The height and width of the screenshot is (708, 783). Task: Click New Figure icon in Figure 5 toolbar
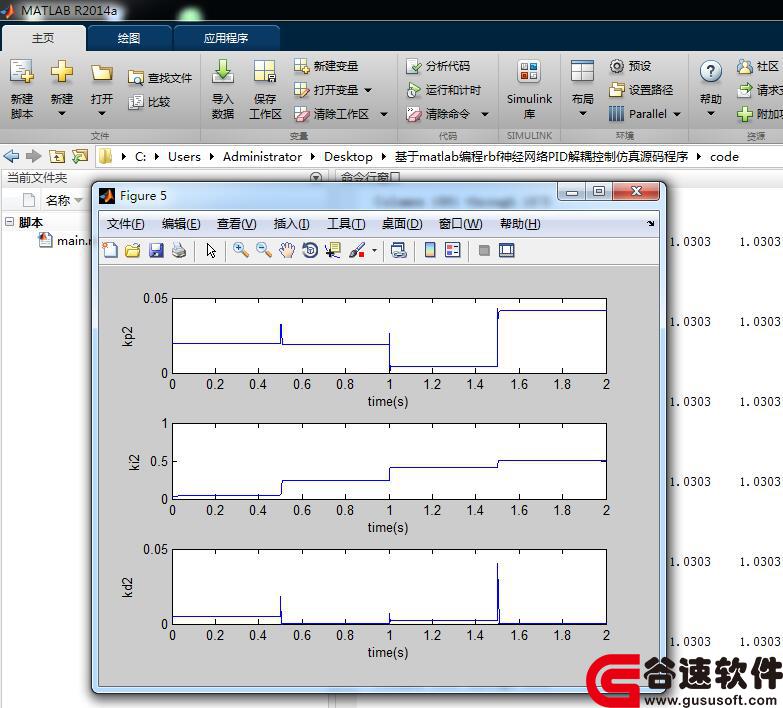coord(110,250)
